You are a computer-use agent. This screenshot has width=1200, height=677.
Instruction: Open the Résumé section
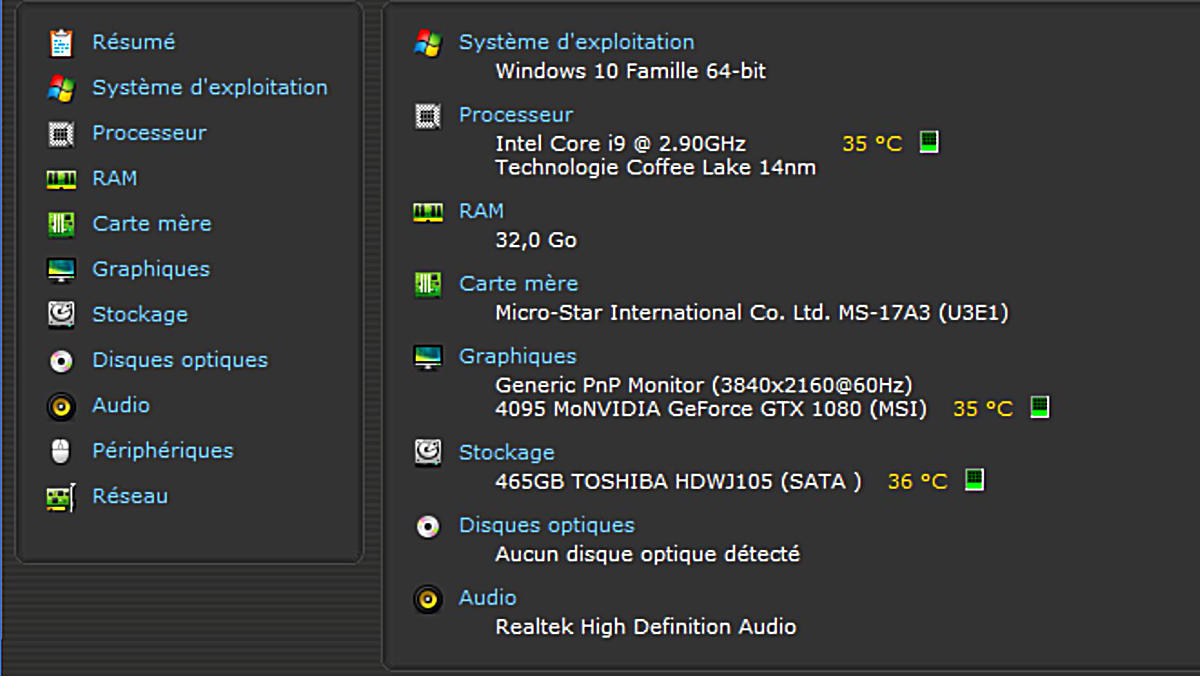click(134, 42)
